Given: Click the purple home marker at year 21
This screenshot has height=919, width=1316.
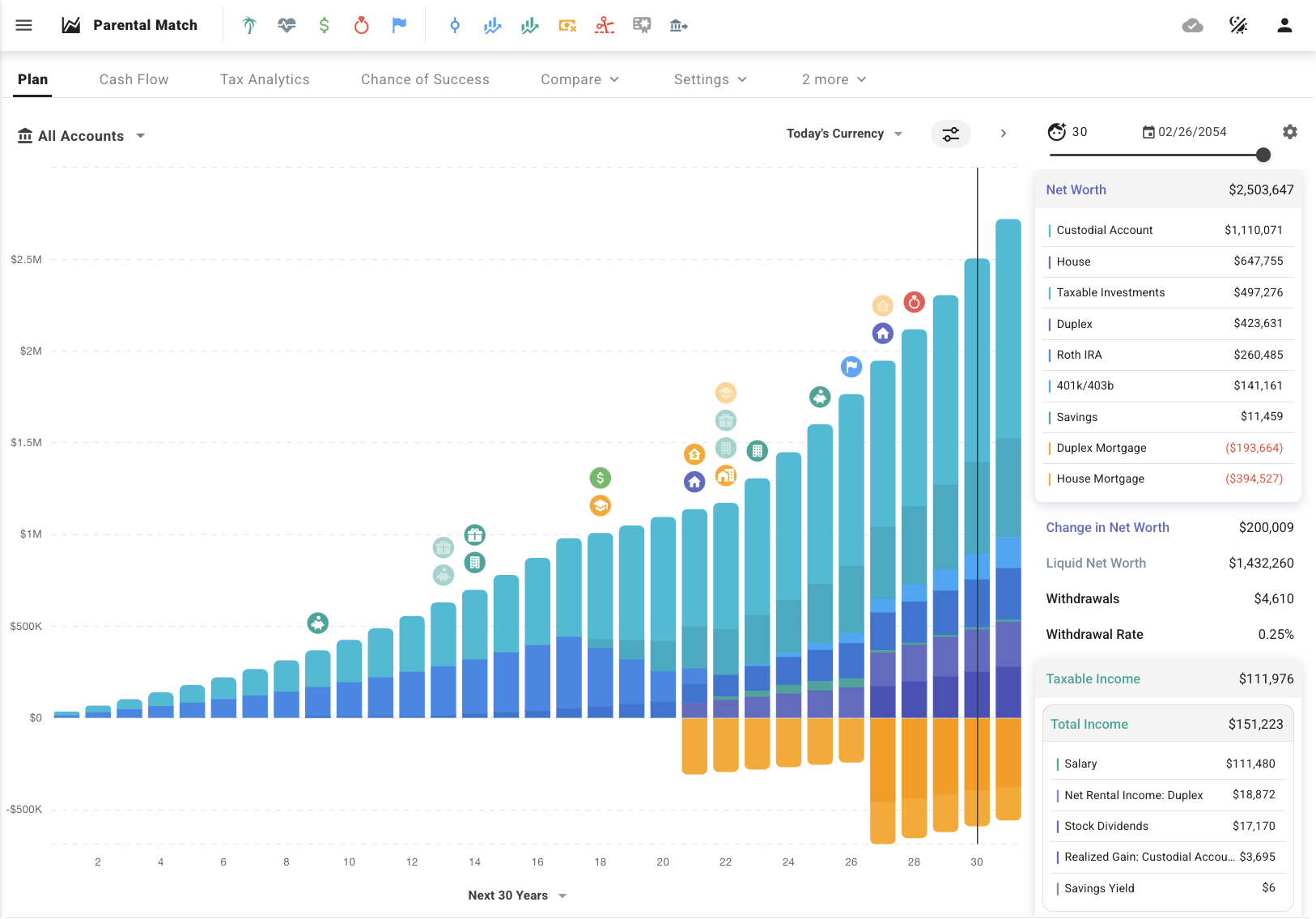Looking at the screenshot, I should (694, 482).
